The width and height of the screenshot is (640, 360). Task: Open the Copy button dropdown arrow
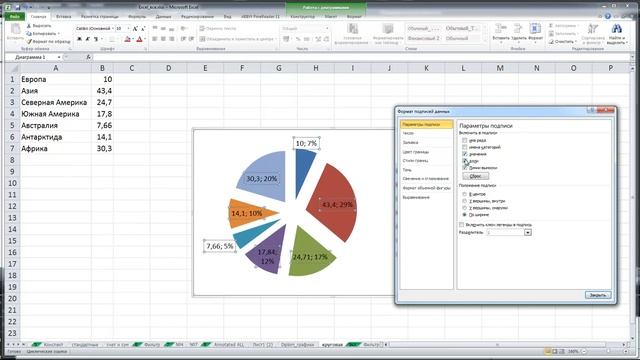click(58, 33)
